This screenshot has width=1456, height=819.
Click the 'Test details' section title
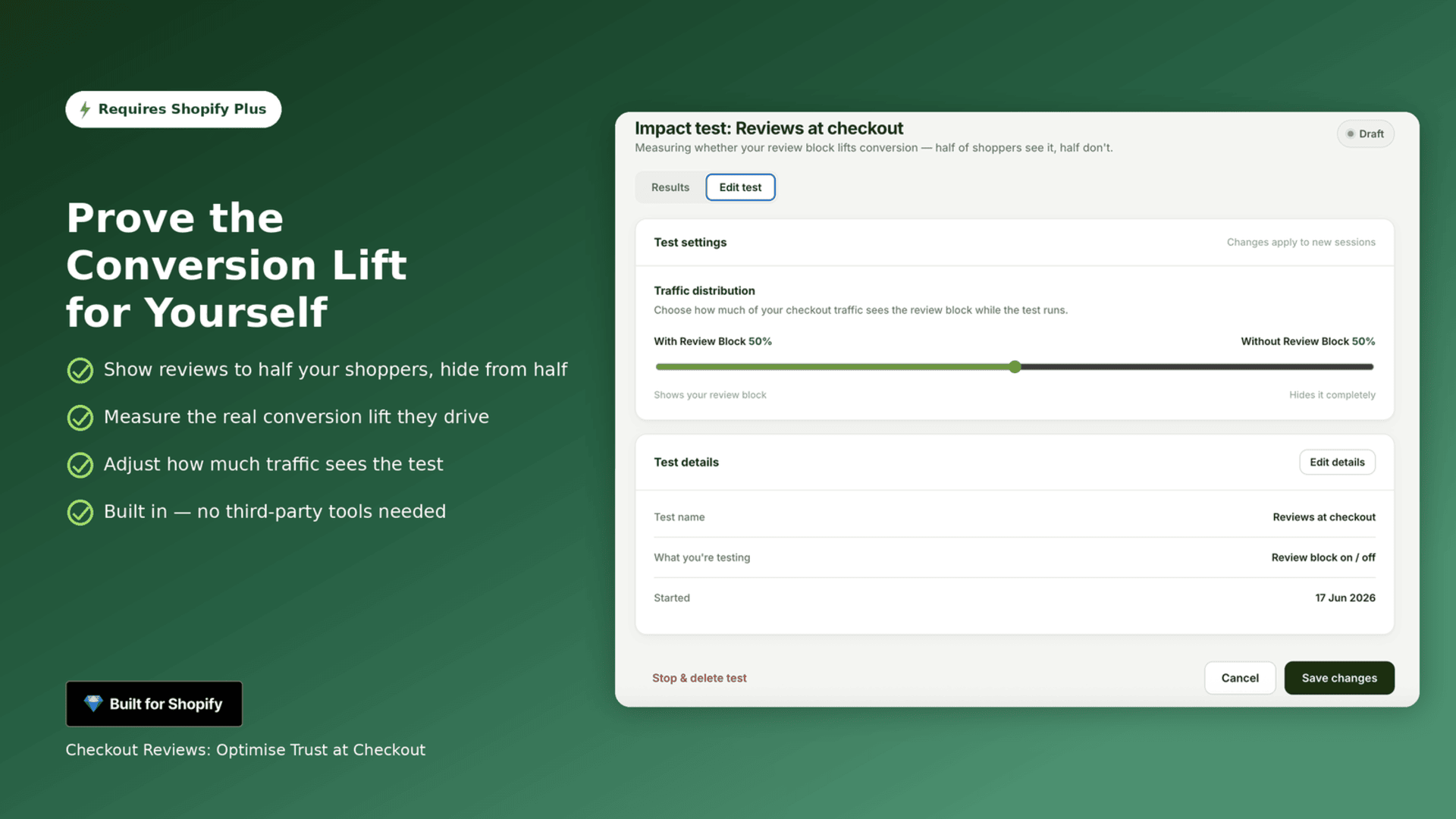click(686, 462)
